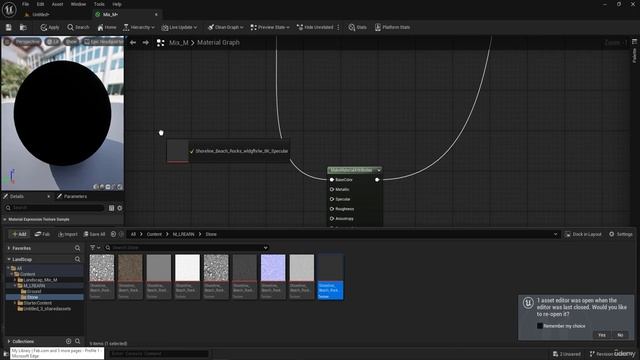Click Details panel search field
The image size is (640, 360).
[55, 208]
